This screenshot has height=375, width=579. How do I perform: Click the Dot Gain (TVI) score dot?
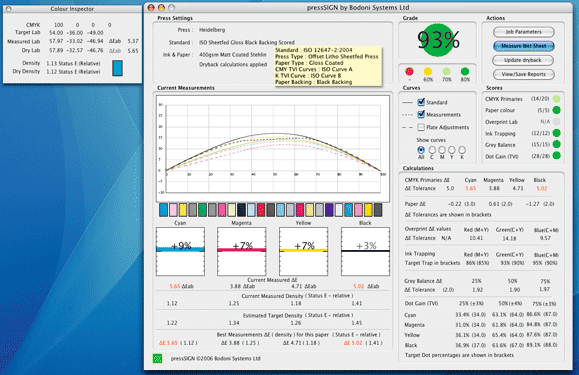[556, 156]
